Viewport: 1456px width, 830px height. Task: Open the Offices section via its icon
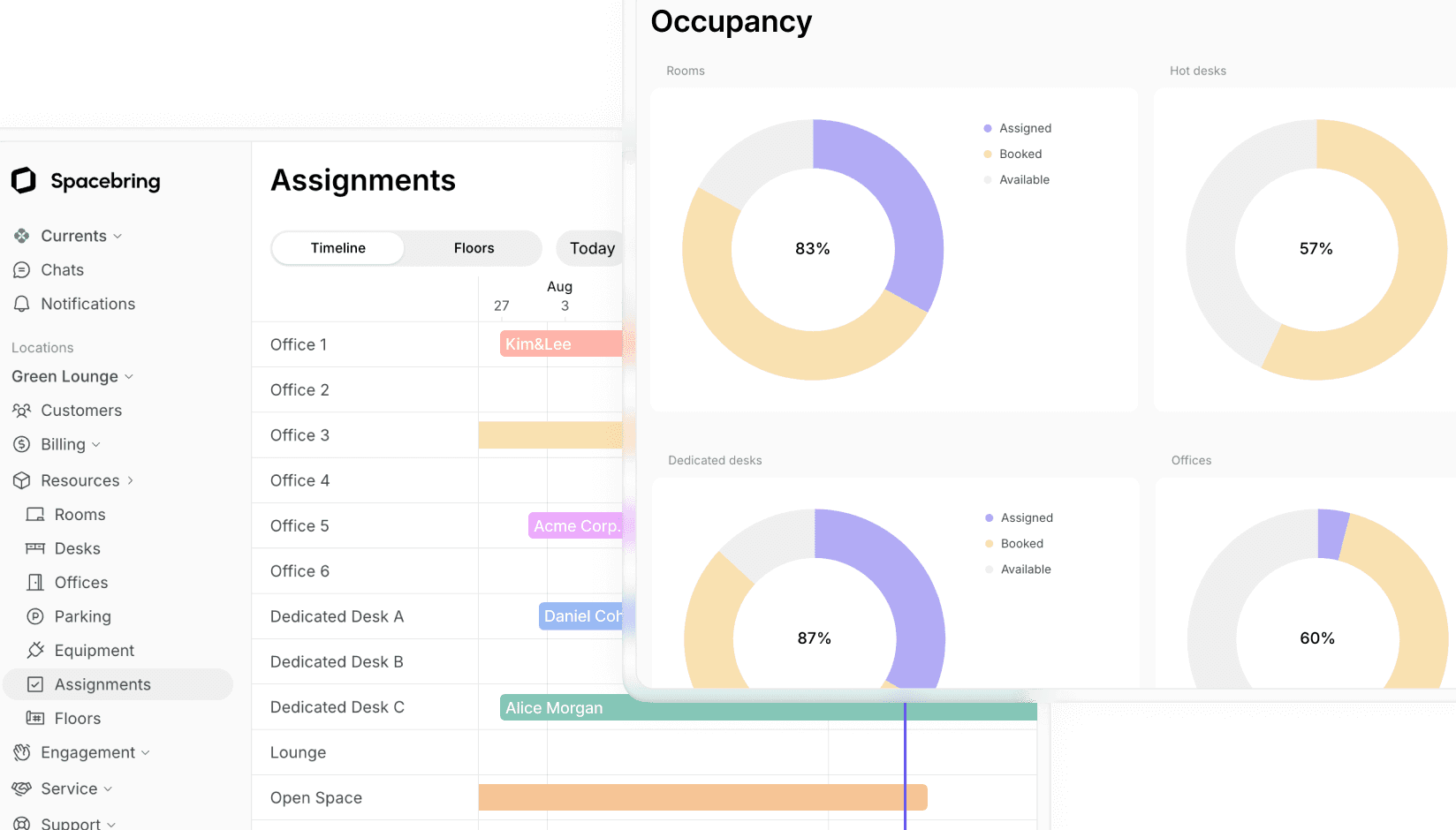[35, 582]
